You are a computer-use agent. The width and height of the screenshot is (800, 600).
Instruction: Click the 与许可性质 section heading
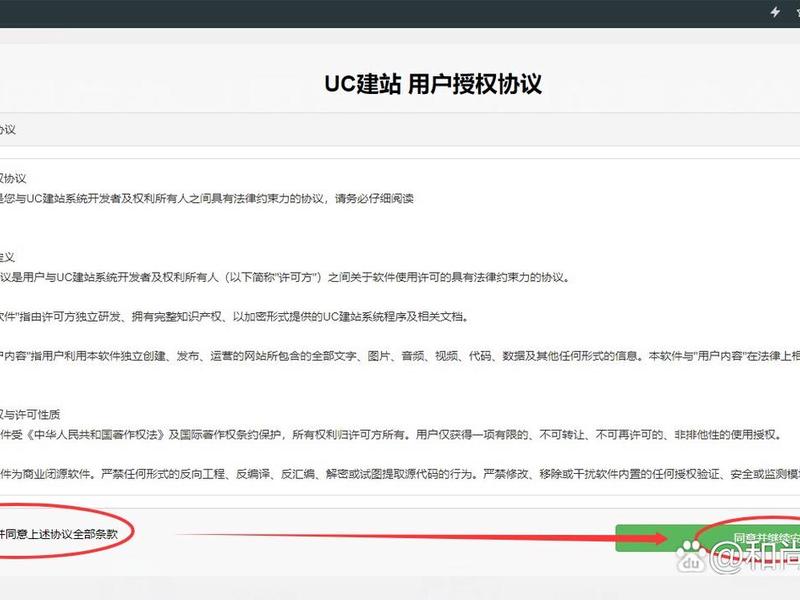[x=30, y=414]
